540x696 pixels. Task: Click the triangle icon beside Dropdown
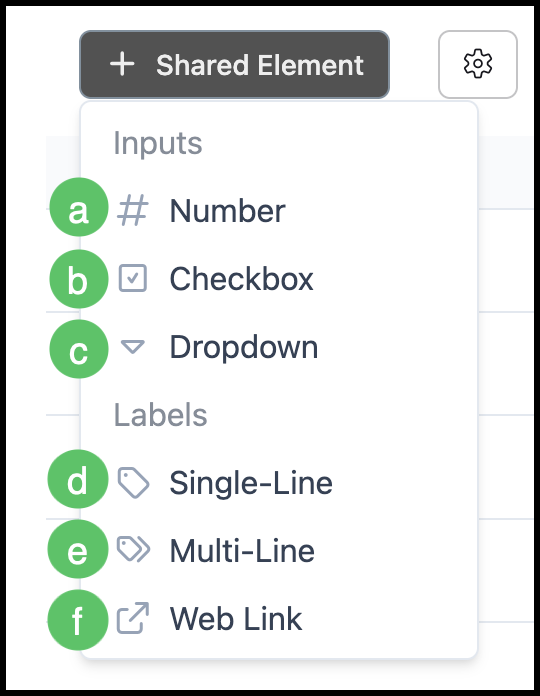pos(133,347)
